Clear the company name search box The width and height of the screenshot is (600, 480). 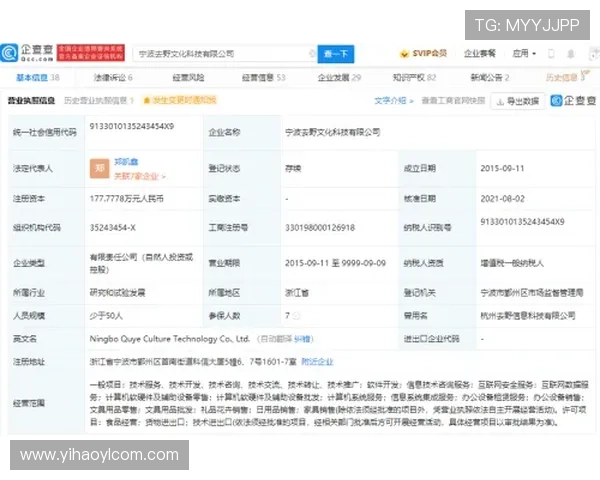(x=312, y=53)
